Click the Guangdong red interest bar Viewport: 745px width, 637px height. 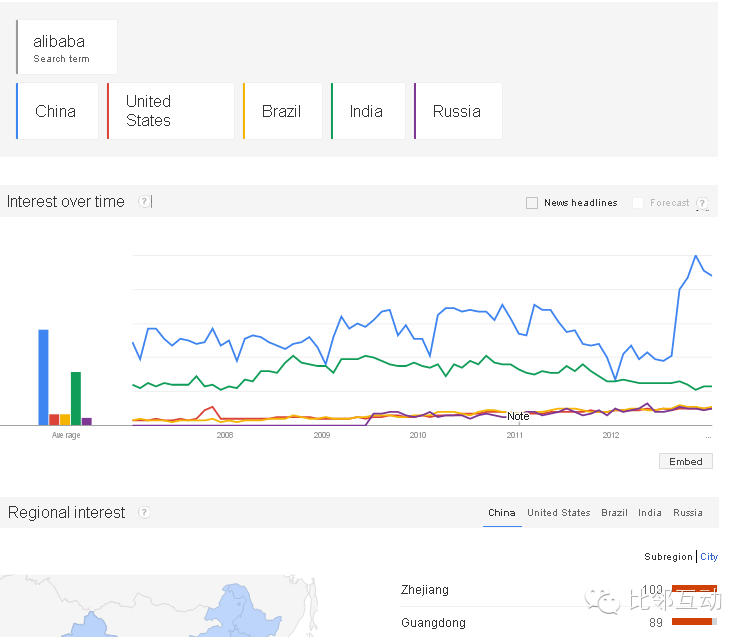[692, 622]
